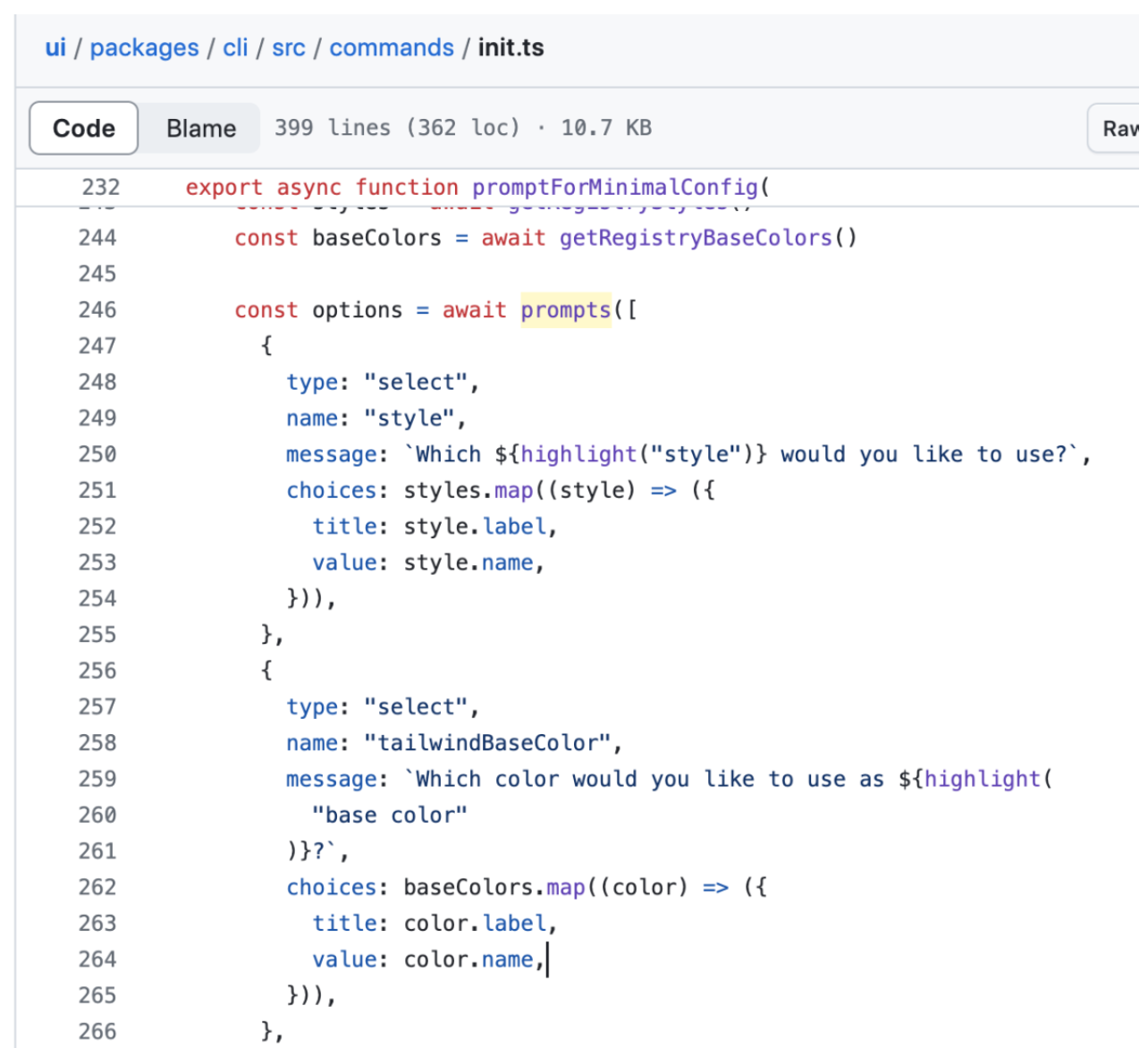1148x1048 pixels.
Task: Click style.name on line 253
Action: click(468, 562)
